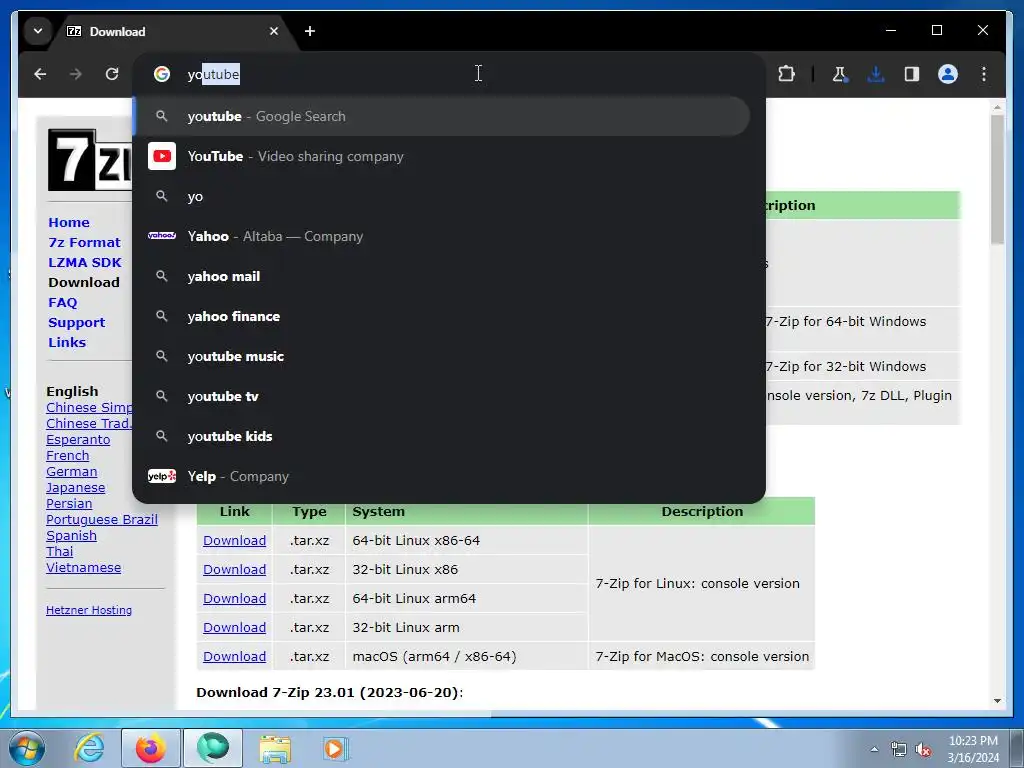Choose YouTube Video sharing company suggestion

click(441, 157)
